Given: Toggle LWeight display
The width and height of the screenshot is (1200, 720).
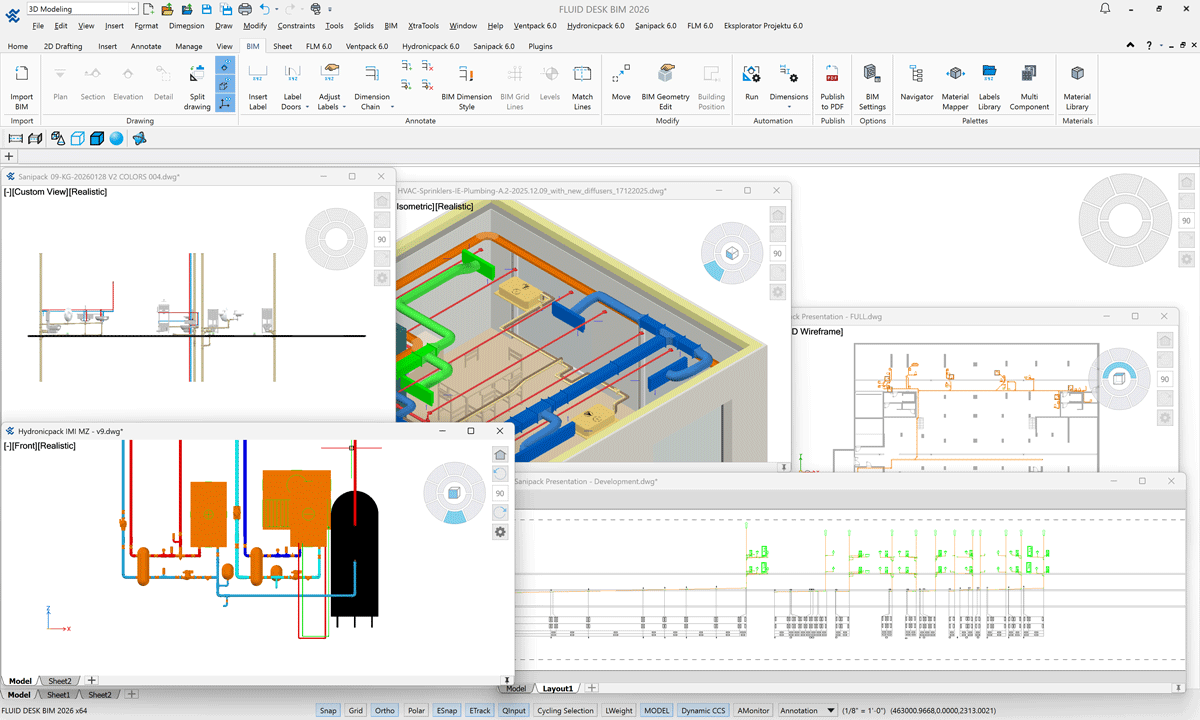Looking at the screenshot, I should [x=619, y=711].
